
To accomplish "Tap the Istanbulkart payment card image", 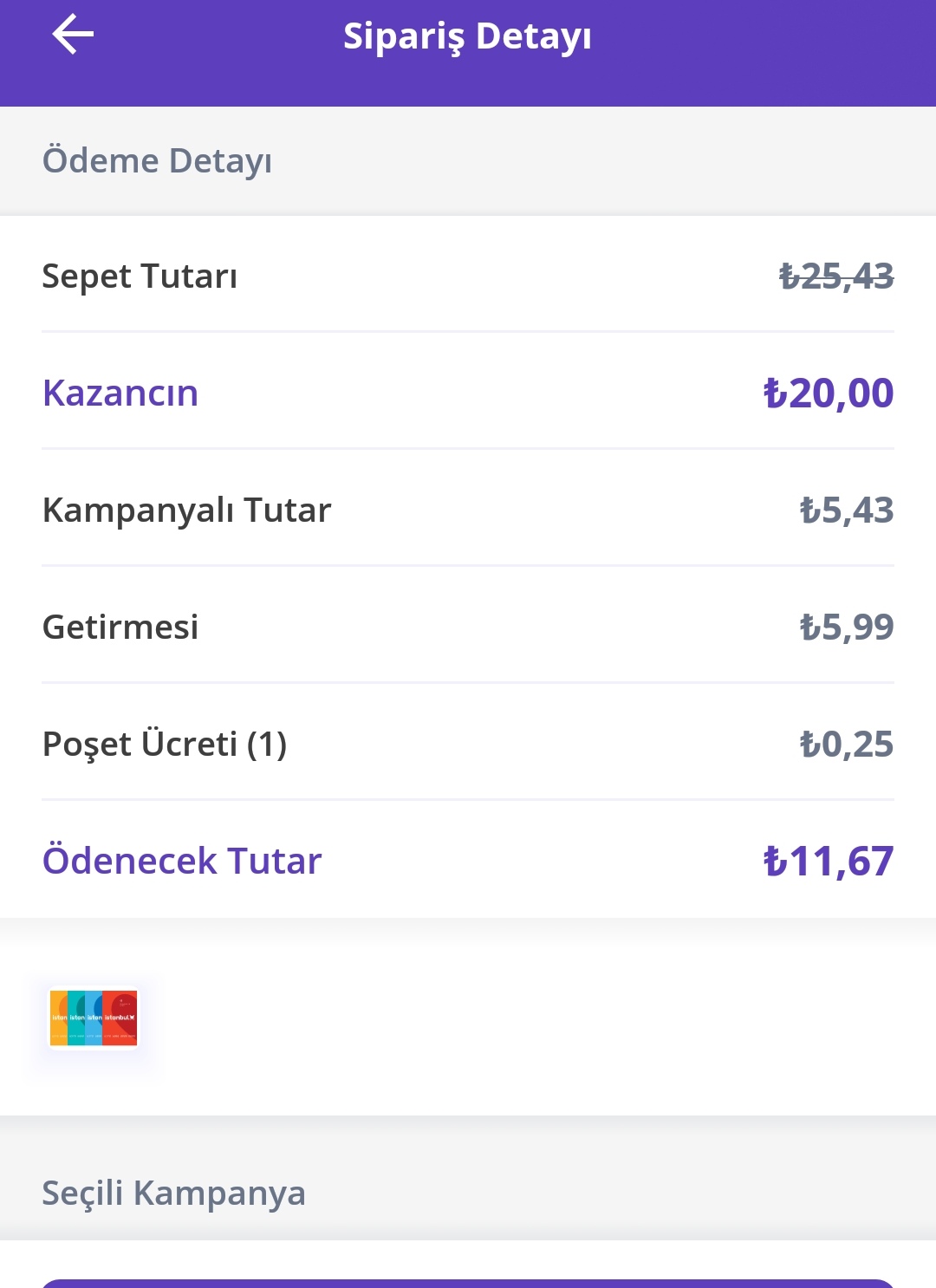I will pos(94,1018).
